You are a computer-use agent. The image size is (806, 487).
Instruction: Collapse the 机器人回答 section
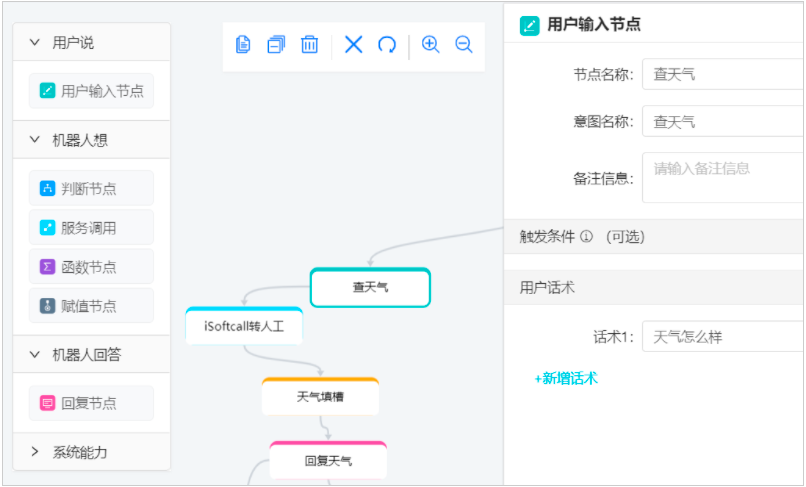click(x=35, y=354)
